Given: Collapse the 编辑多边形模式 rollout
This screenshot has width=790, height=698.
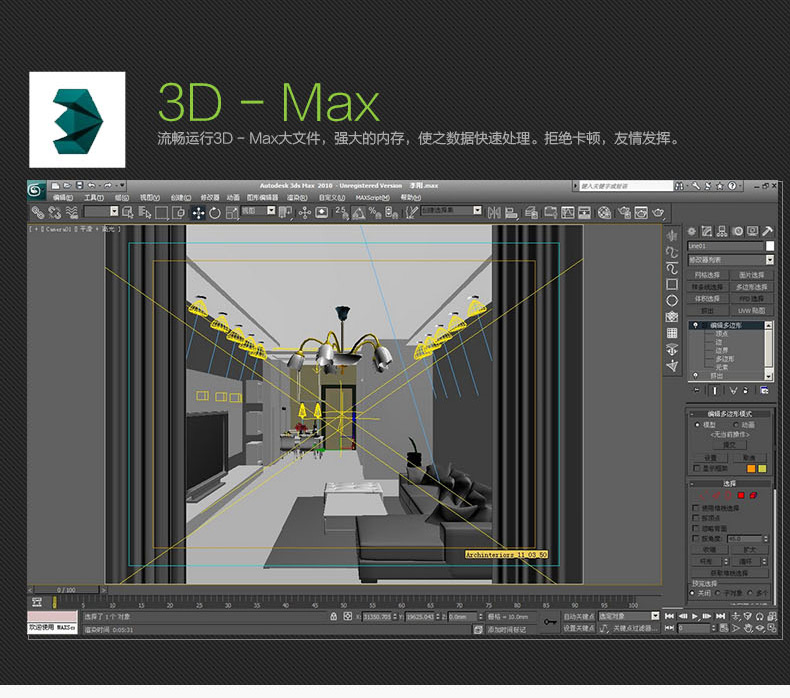Looking at the screenshot, I should click(730, 414).
